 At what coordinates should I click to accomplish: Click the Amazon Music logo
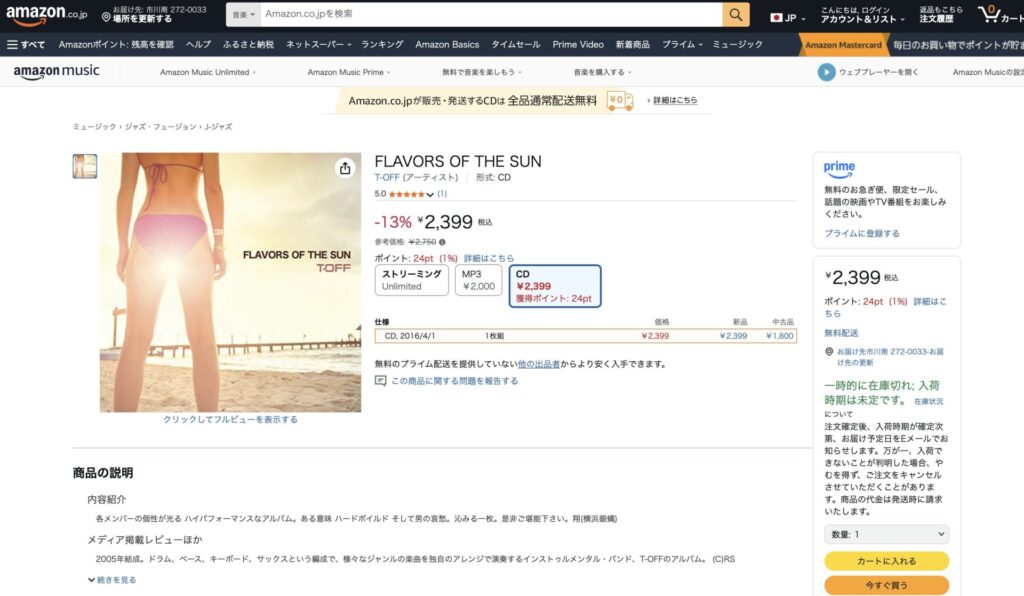pos(56,72)
